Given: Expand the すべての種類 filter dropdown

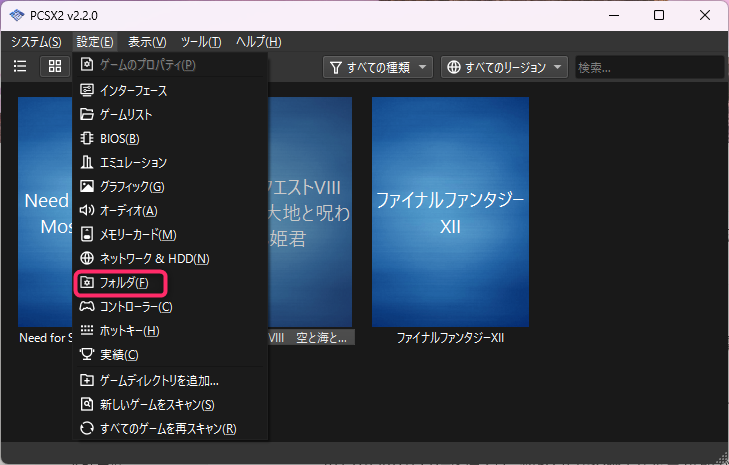Looking at the screenshot, I should pyautogui.click(x=378, y=67).
